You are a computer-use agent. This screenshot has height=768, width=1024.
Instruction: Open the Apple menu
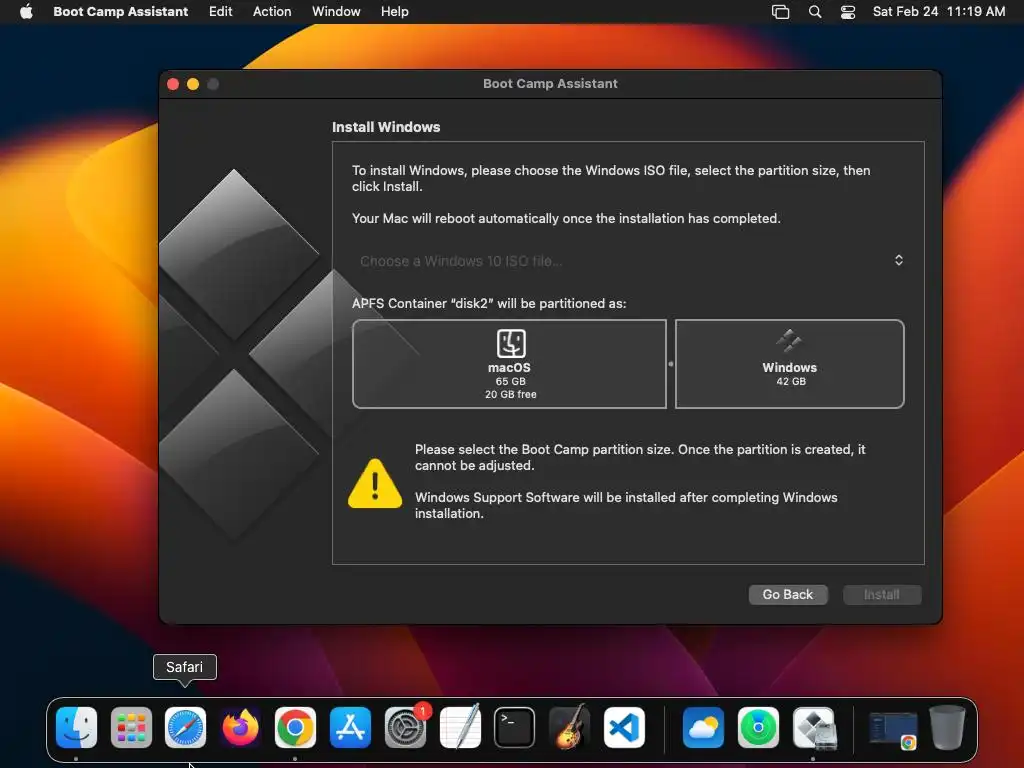pos(26,11)
